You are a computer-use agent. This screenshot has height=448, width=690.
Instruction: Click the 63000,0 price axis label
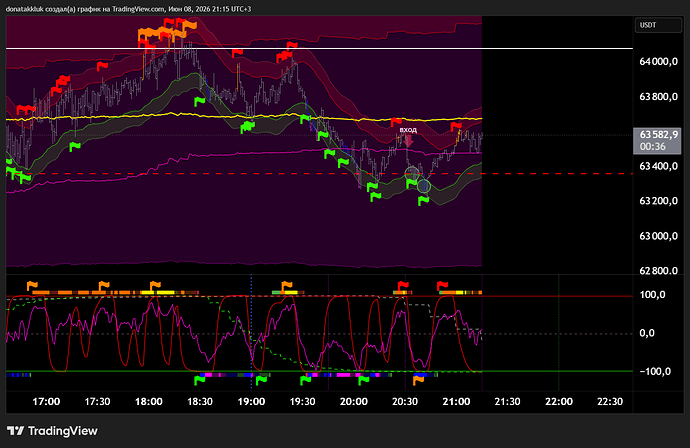coord(658,236)
